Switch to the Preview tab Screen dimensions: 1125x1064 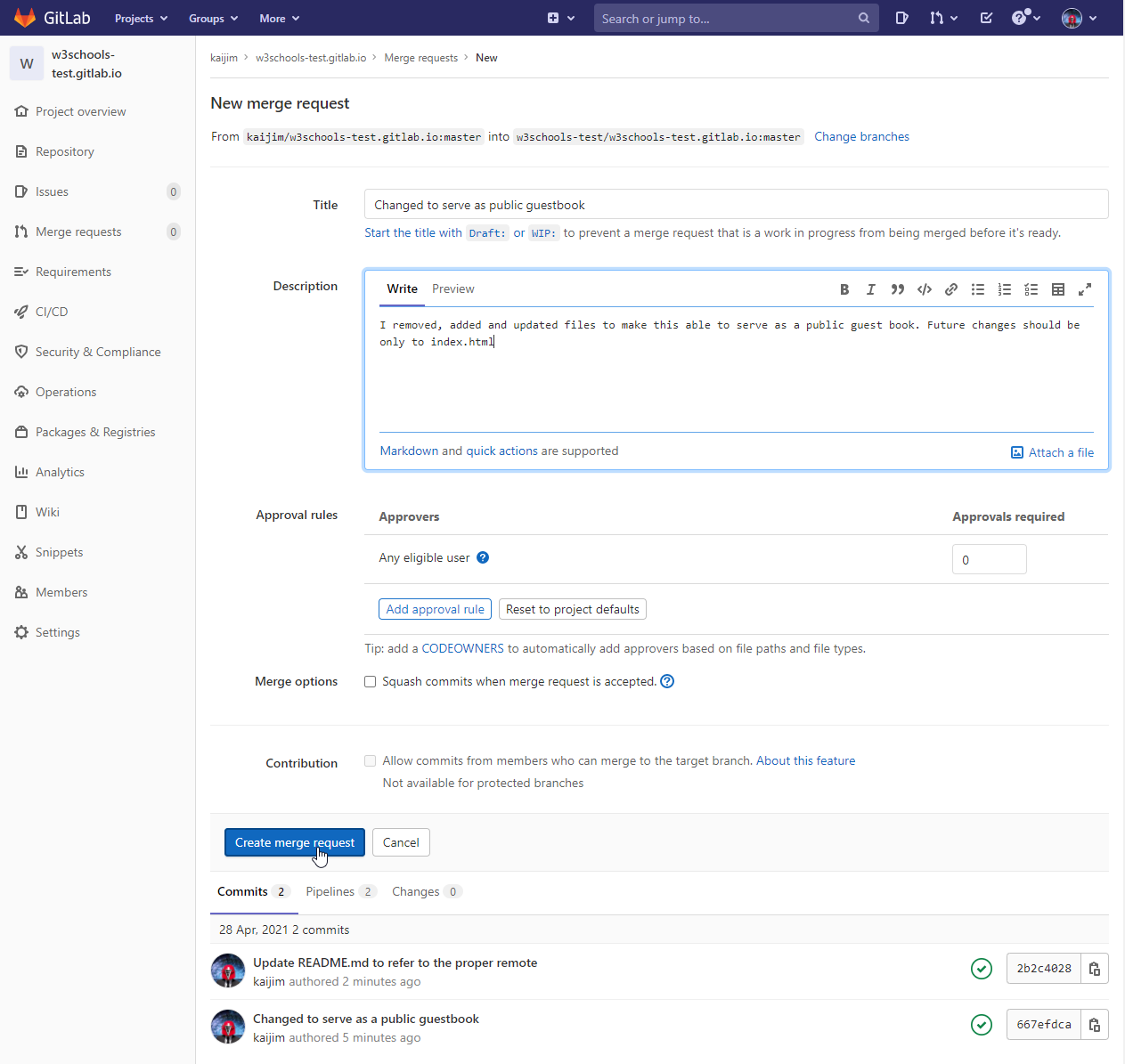tap(452, 289)
